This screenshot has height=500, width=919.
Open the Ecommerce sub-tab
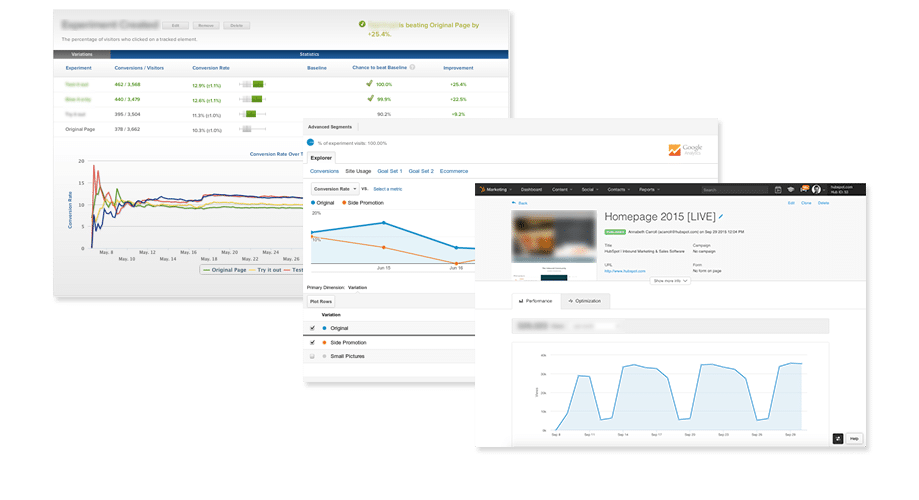pos(454,171)
